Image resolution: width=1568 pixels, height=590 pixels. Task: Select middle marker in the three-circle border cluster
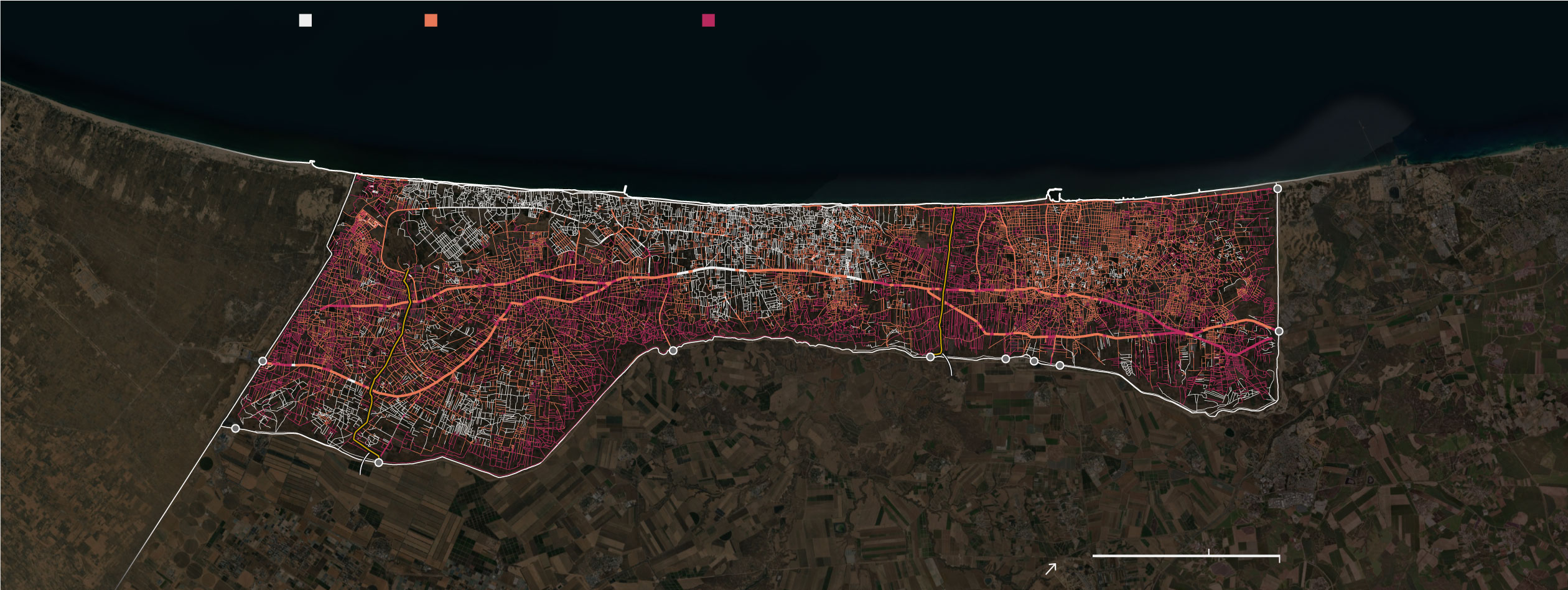(1034, 361)
